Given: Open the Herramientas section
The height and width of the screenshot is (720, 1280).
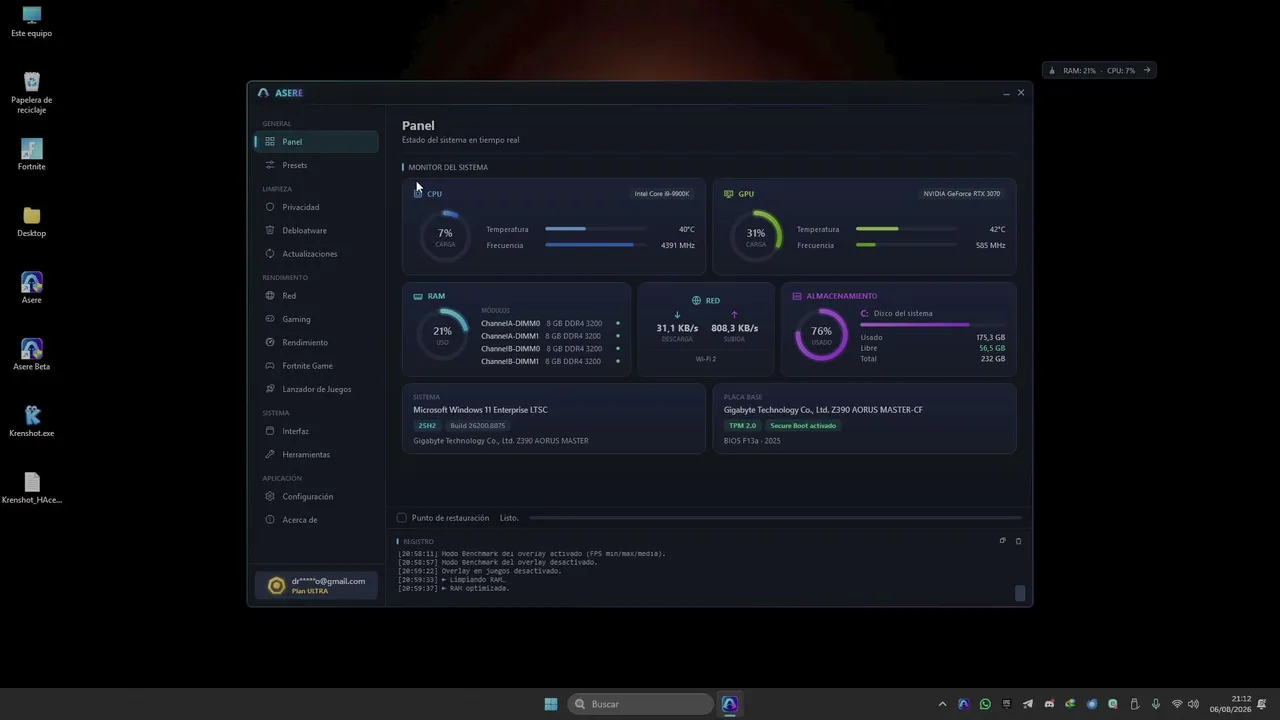Looking at the screenshot, I should click(316, 454).
